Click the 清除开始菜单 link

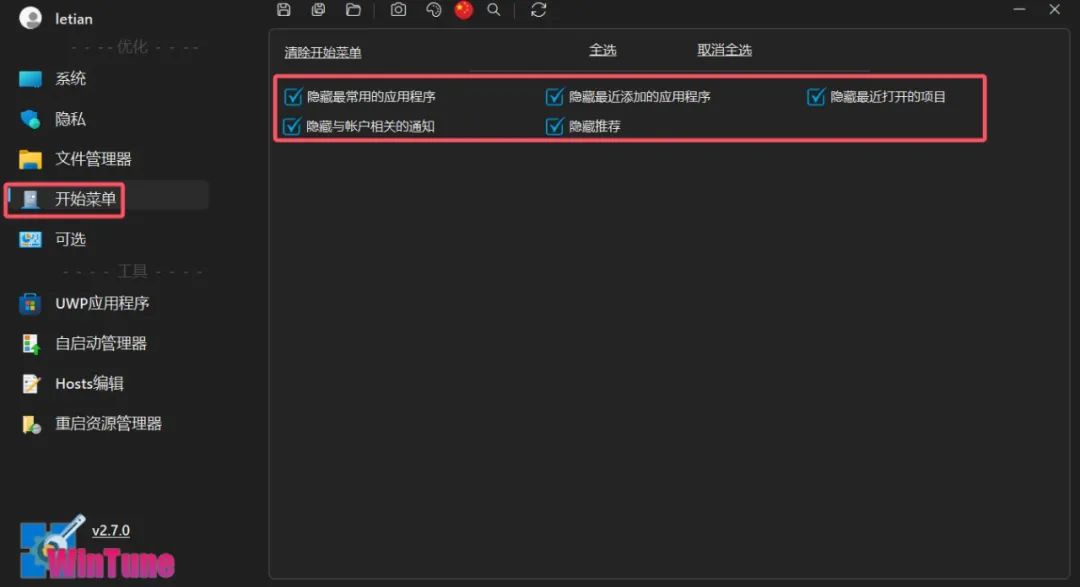pyautogui.click(x=323, y=52)
